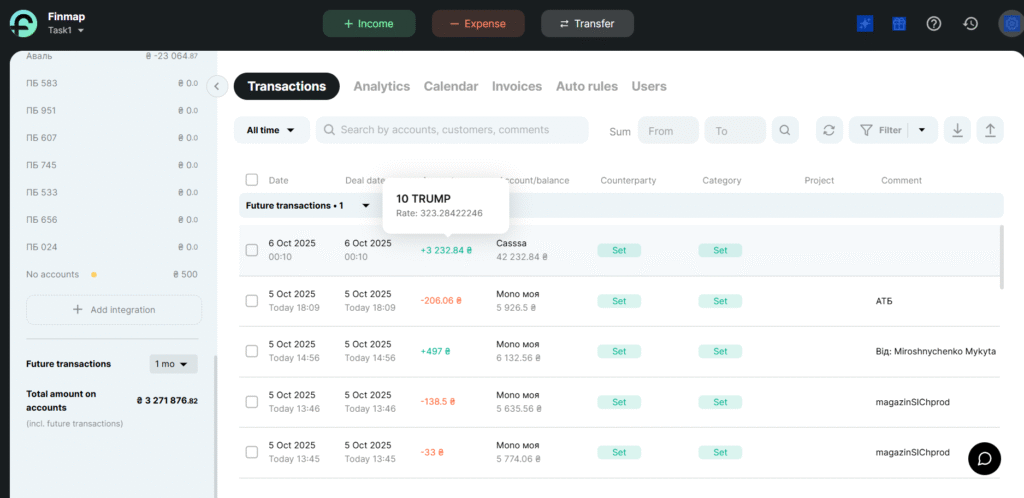The image size is (1024, 498).
Task: Open the history clock icon
Action: click(x=970, y=24)
